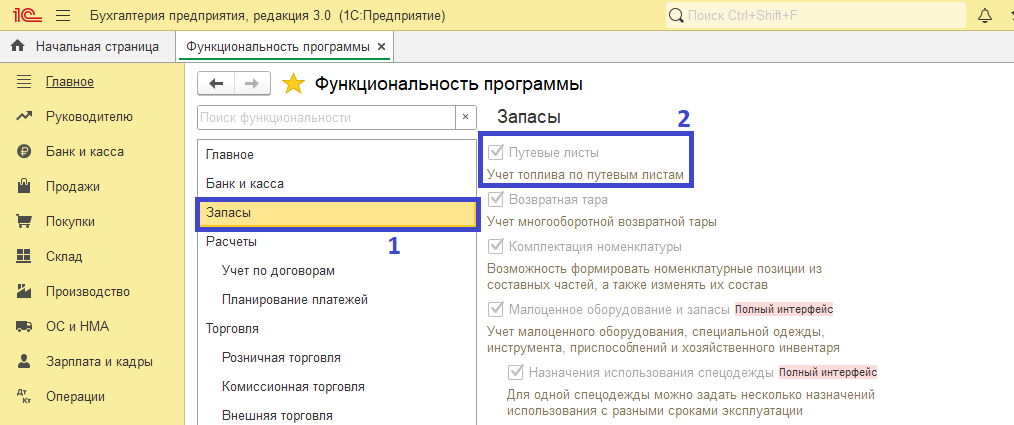Click the forward arrow navigation button

253,83
